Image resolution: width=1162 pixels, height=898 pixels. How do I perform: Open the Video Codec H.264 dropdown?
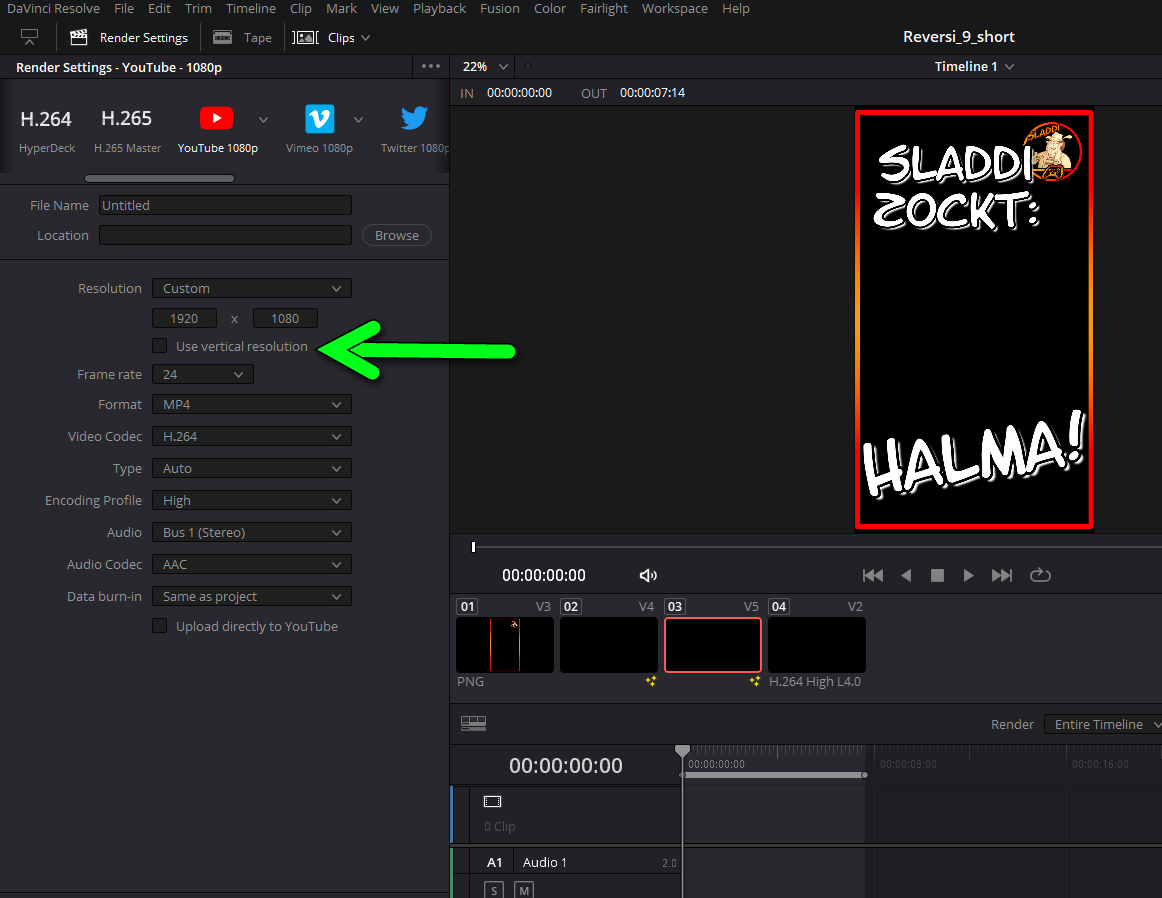[x=251, y=437]
